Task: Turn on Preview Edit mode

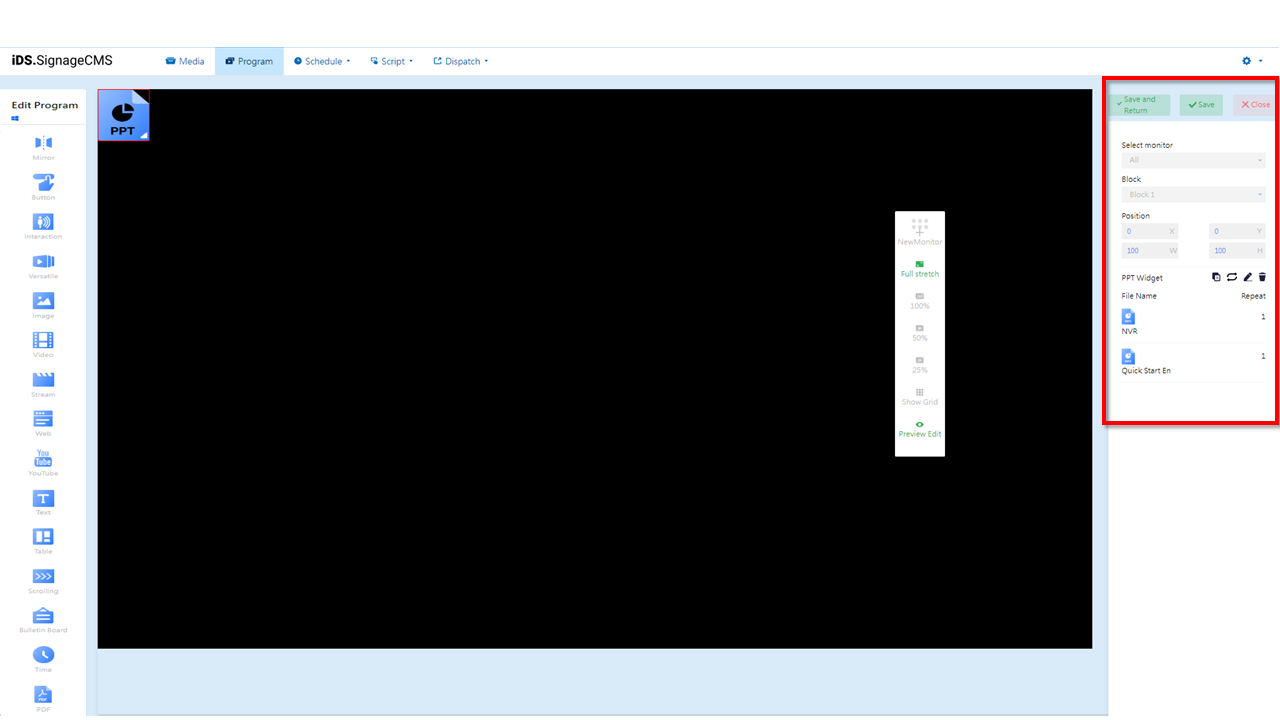Action: coord(919,429)
